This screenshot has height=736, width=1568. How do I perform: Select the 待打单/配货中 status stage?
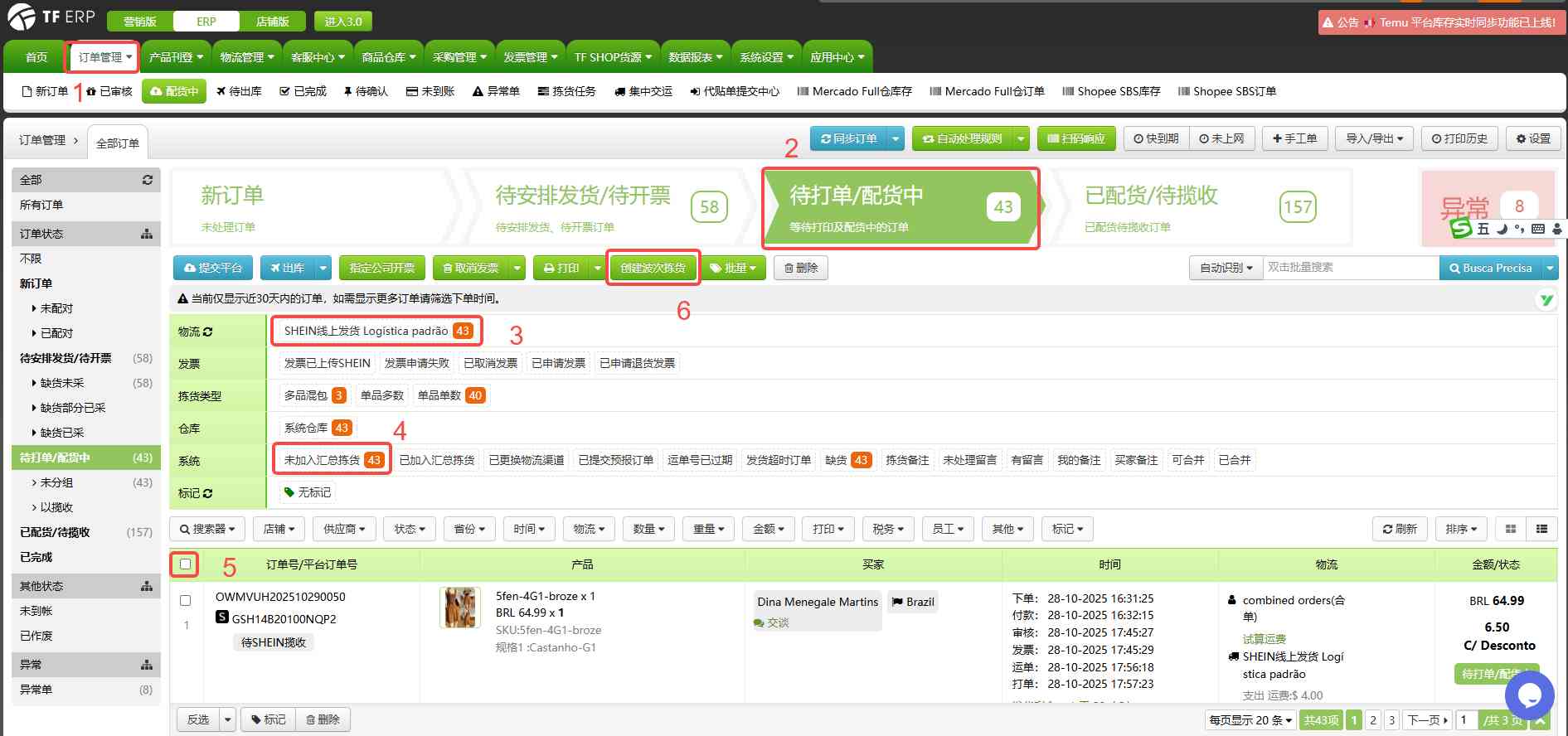pos(901,208)
